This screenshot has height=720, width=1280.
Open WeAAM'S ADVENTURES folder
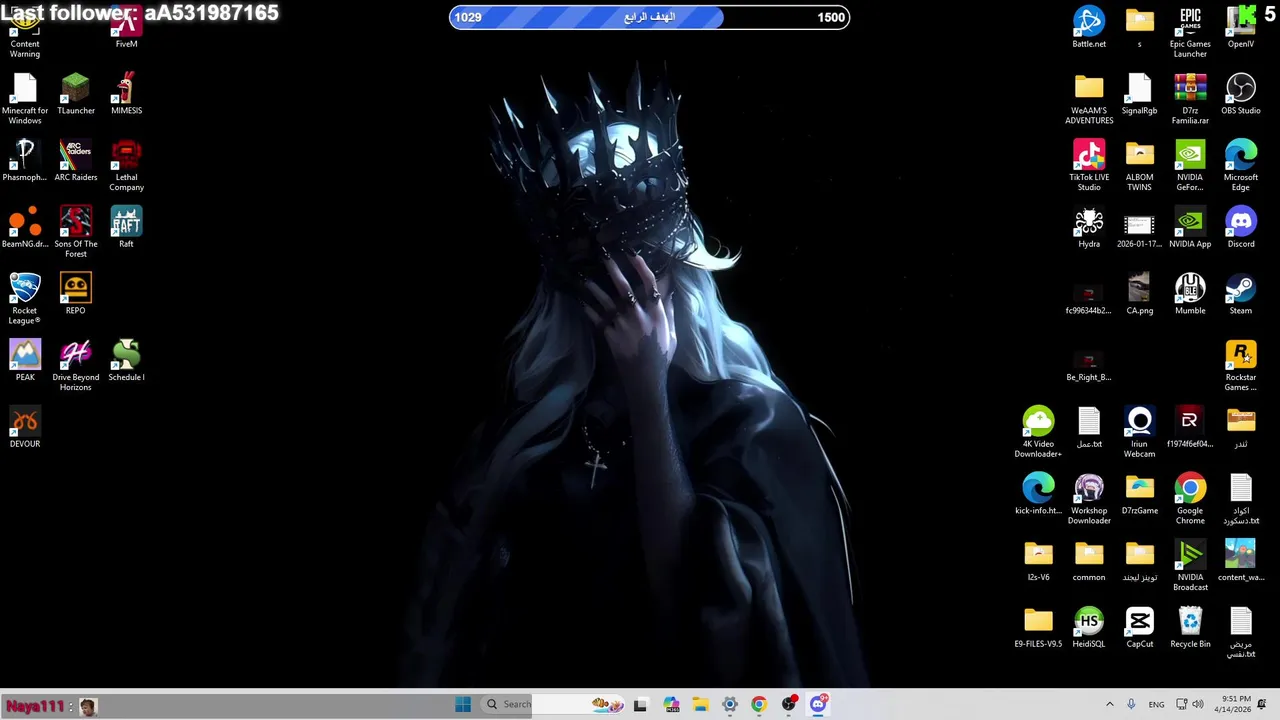coord(1089,99)
